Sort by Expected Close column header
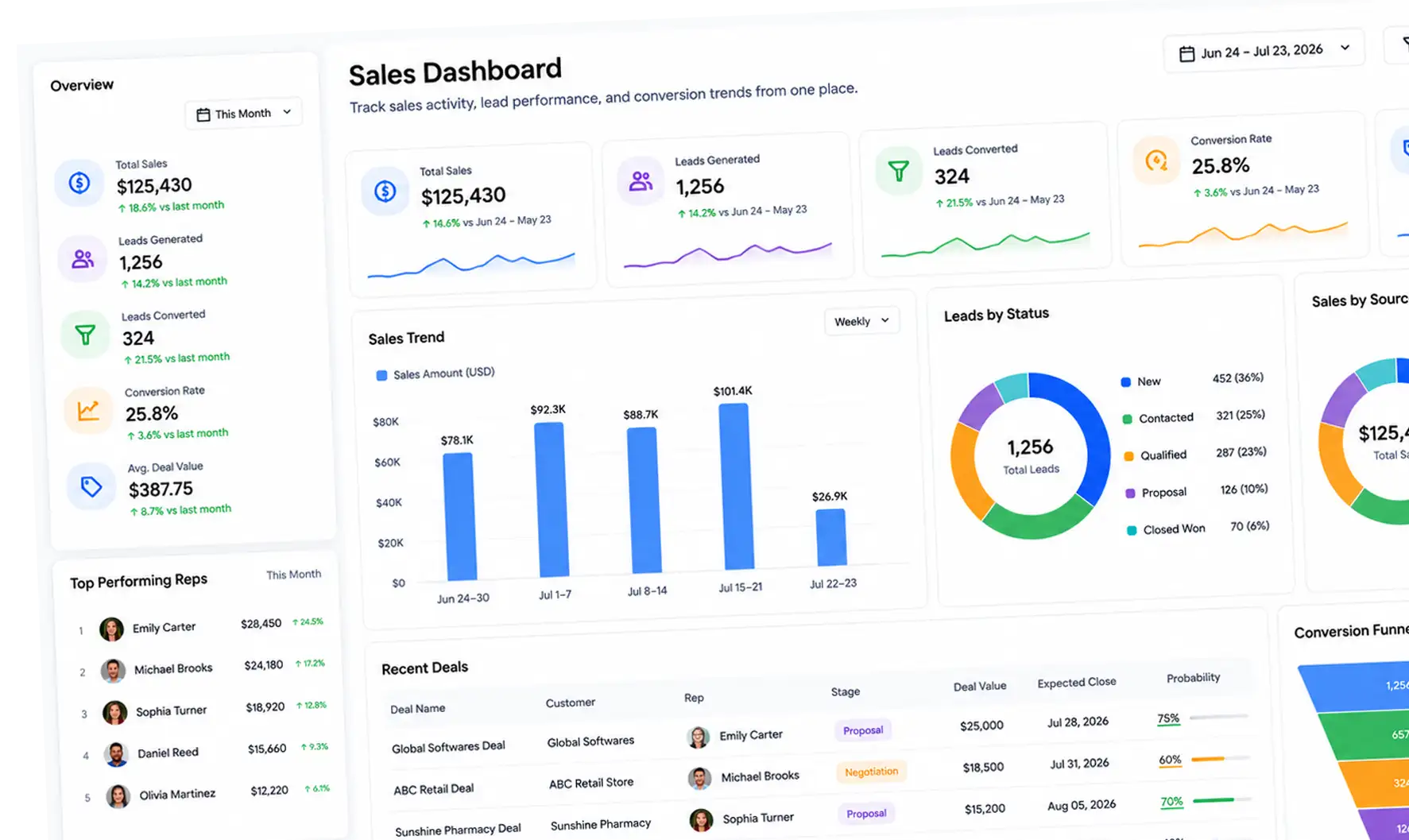Screen dimensions: 1409x840 pyautogui.click(x=1077, y=683)
